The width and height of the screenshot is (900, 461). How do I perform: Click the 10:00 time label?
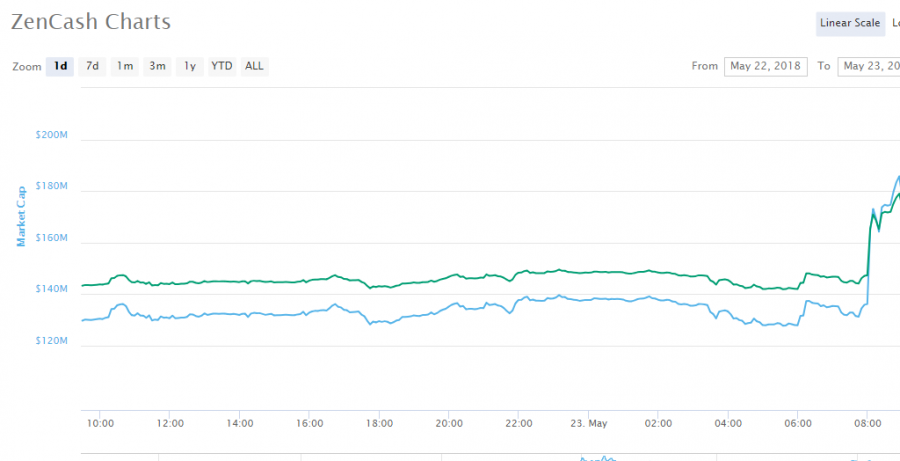[x=100, y=424]
